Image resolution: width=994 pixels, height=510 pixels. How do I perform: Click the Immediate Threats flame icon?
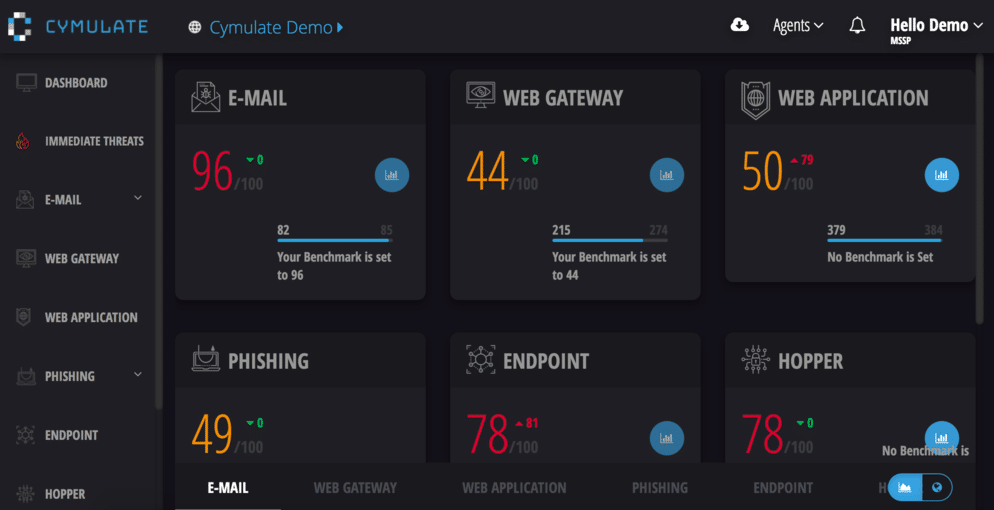tap(23, 141)
